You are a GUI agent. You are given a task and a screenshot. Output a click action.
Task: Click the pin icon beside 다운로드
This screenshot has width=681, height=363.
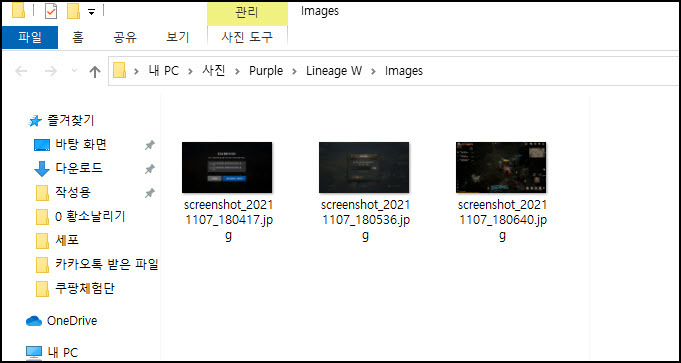click(150, 169)
